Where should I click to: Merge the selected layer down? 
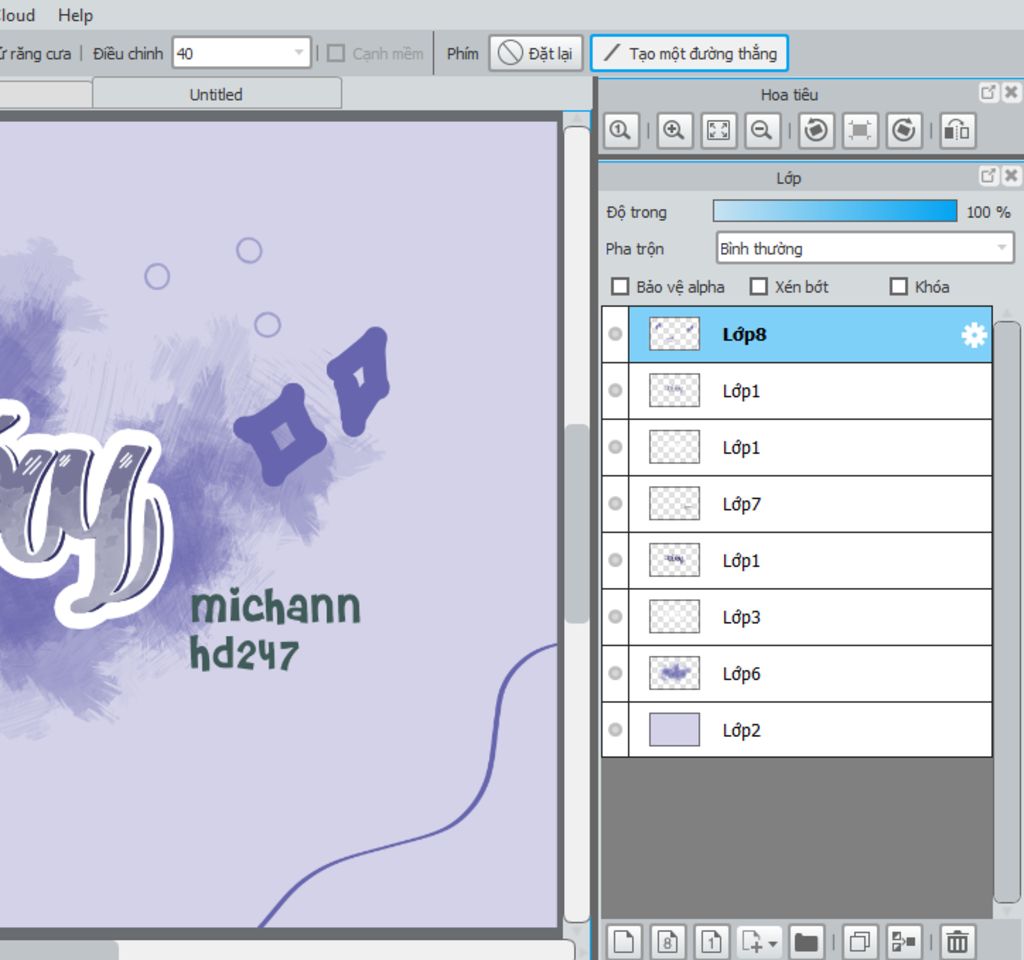[904, 942]
